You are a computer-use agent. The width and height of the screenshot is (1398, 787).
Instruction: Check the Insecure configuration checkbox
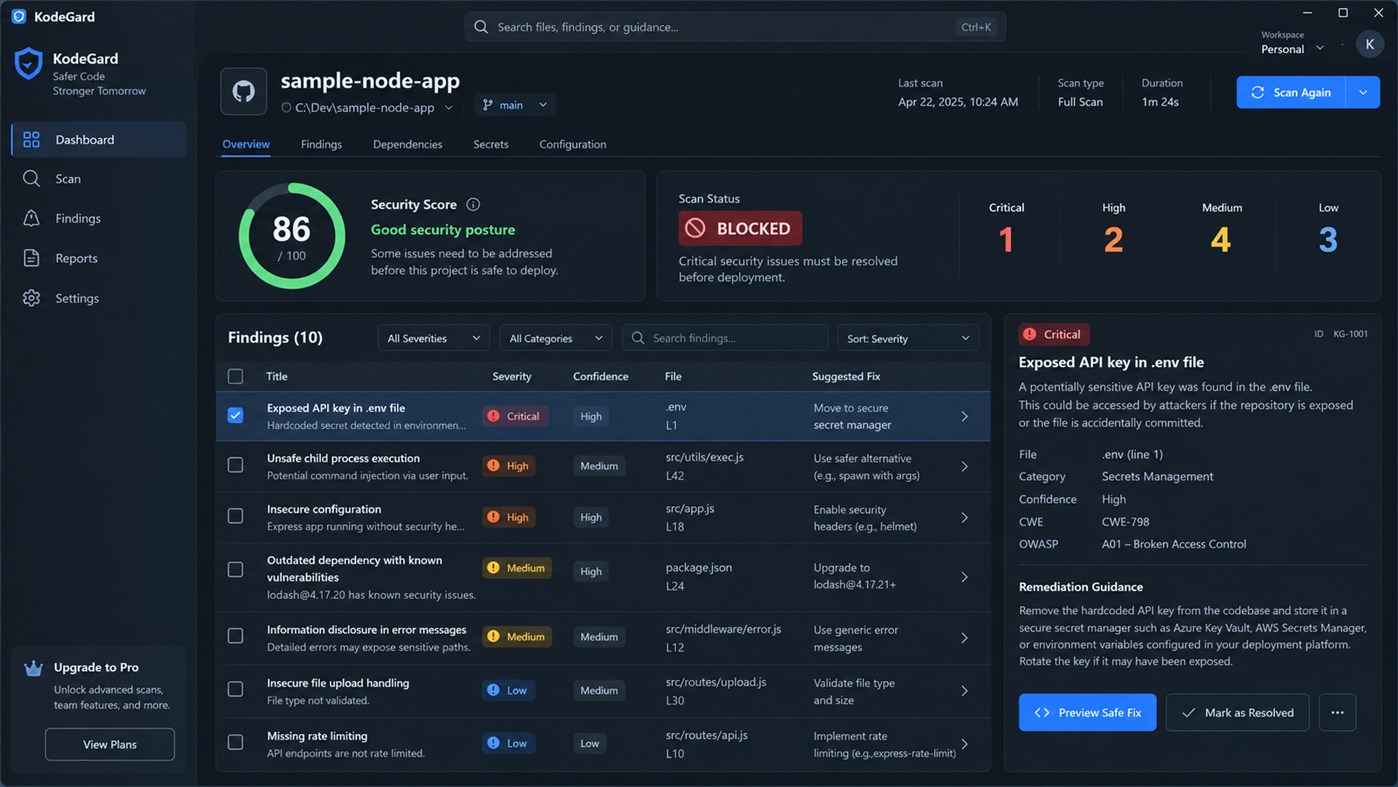[x=235, y=516]
